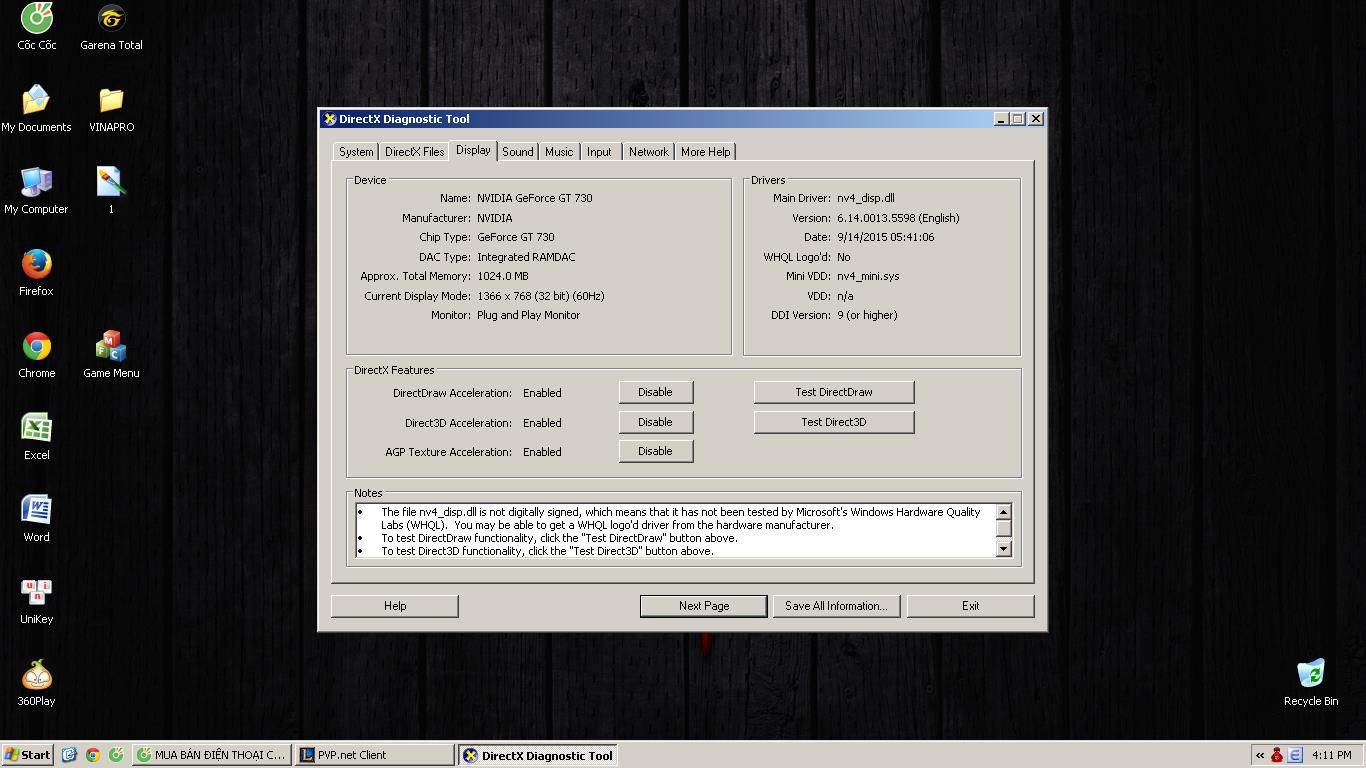
Task: Switch to the System tab
Action: pos(356,152)
